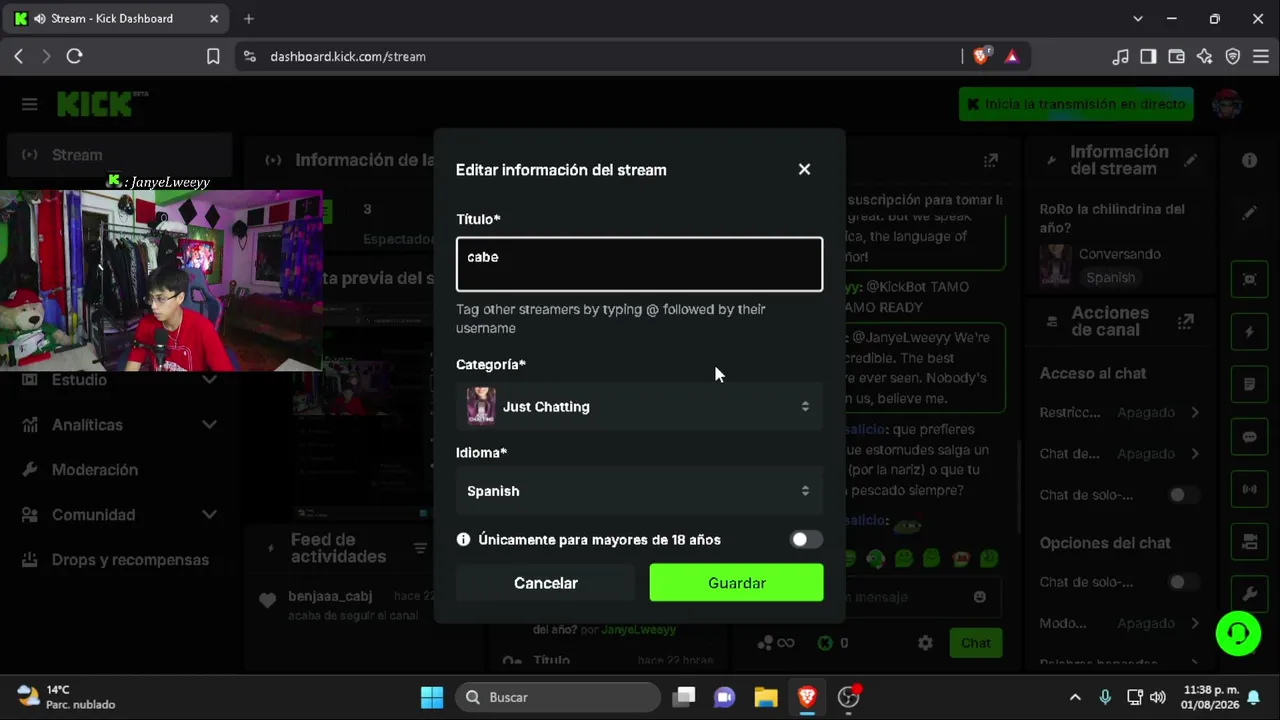Pop out the Acciones de canal panel
Viewport: 1280px width, 720px height.
[1186, 321]
